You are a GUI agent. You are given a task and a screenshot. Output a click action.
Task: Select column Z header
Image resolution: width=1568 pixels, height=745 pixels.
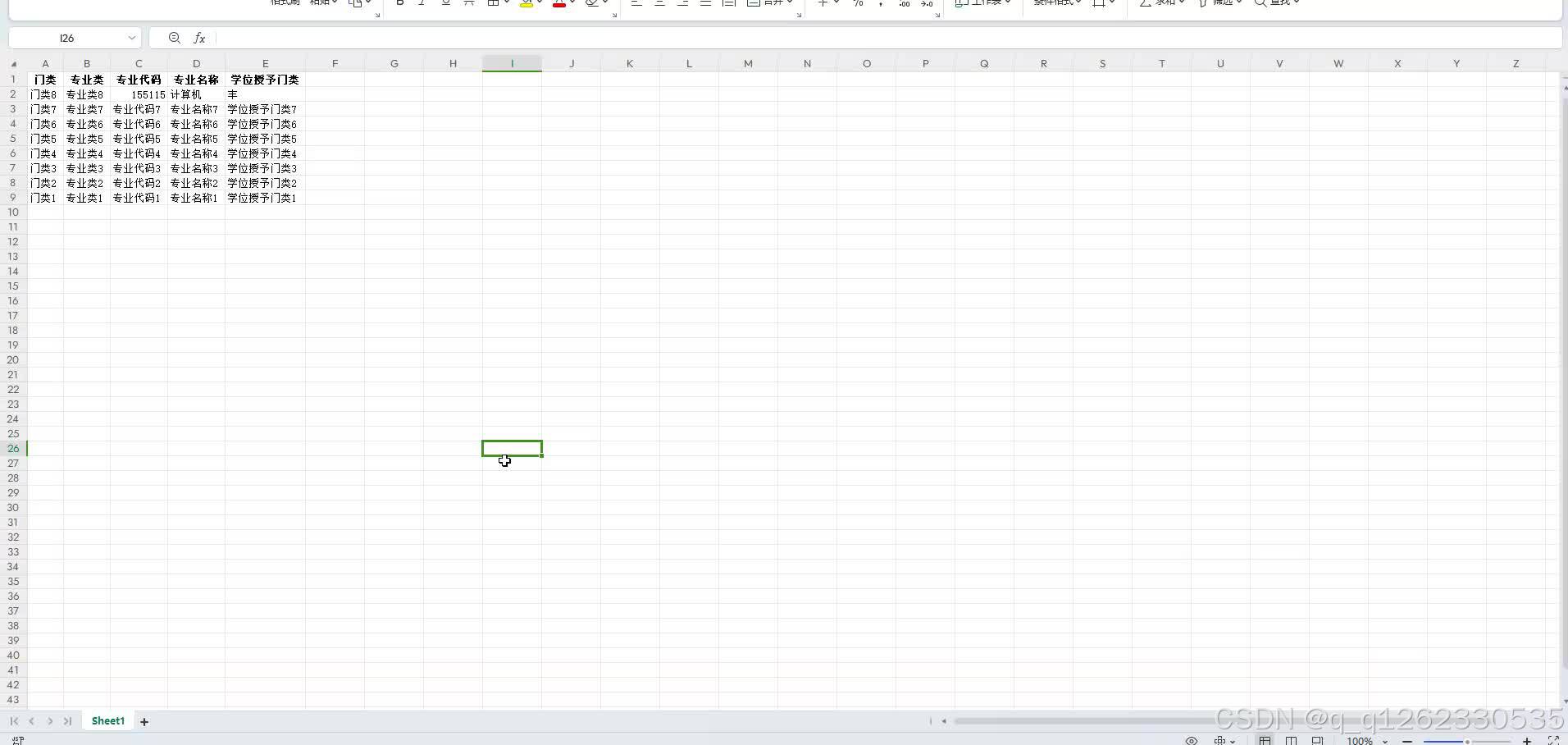[x=1516, y=63]
